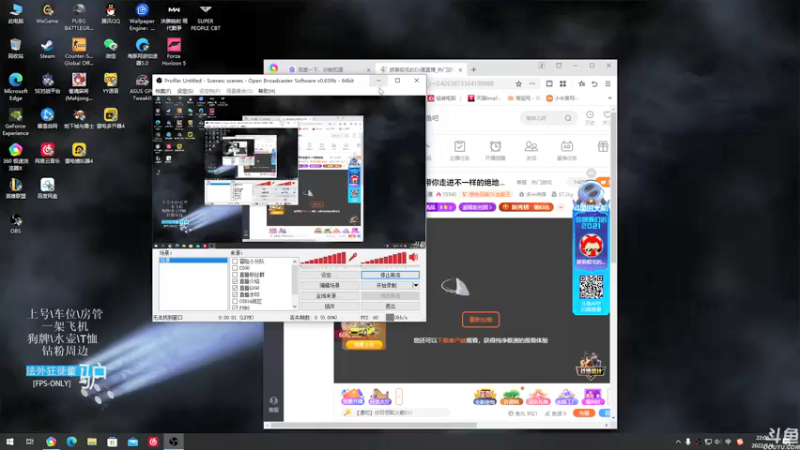Open the WeGame desktop shortcut
The image size is (800, 450).
coord(47,14)
